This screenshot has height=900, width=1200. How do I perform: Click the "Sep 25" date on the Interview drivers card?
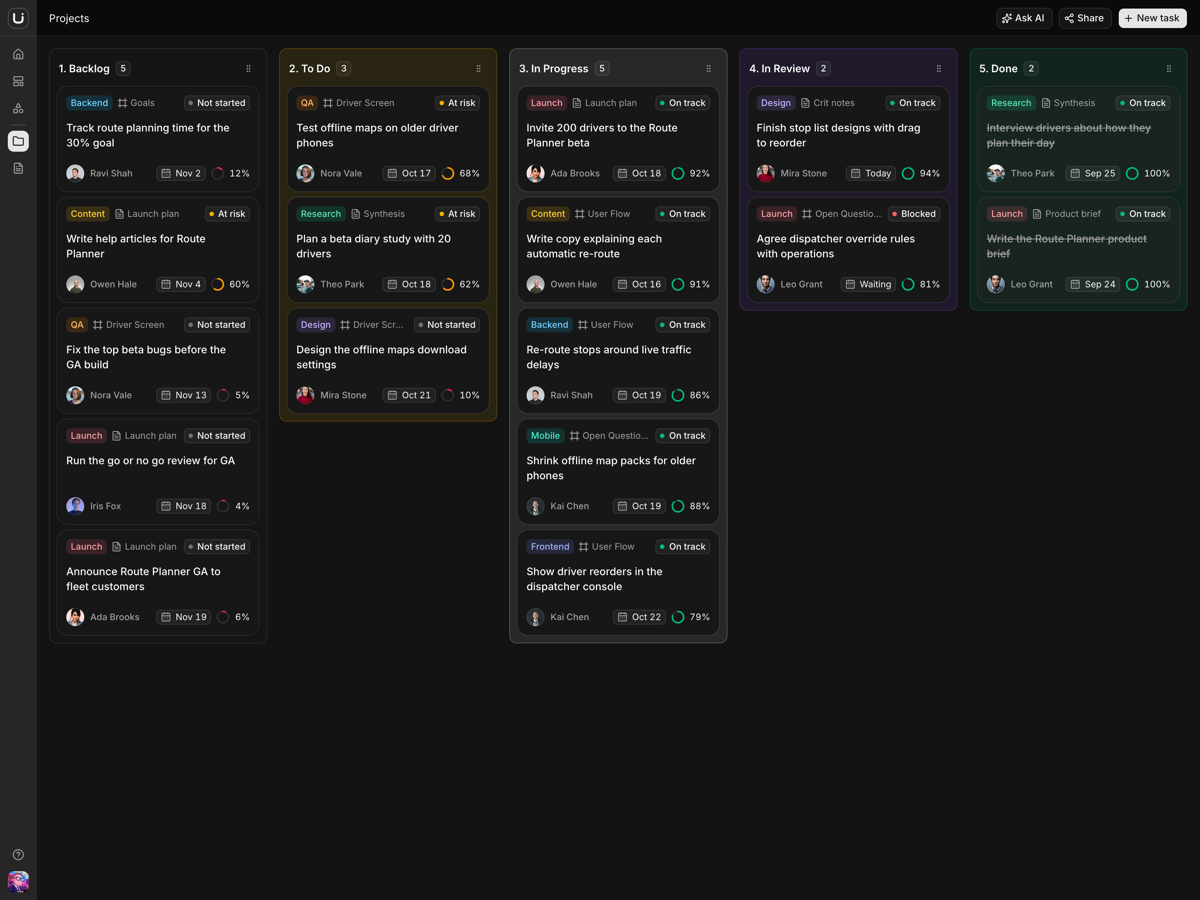(1092, 173)
